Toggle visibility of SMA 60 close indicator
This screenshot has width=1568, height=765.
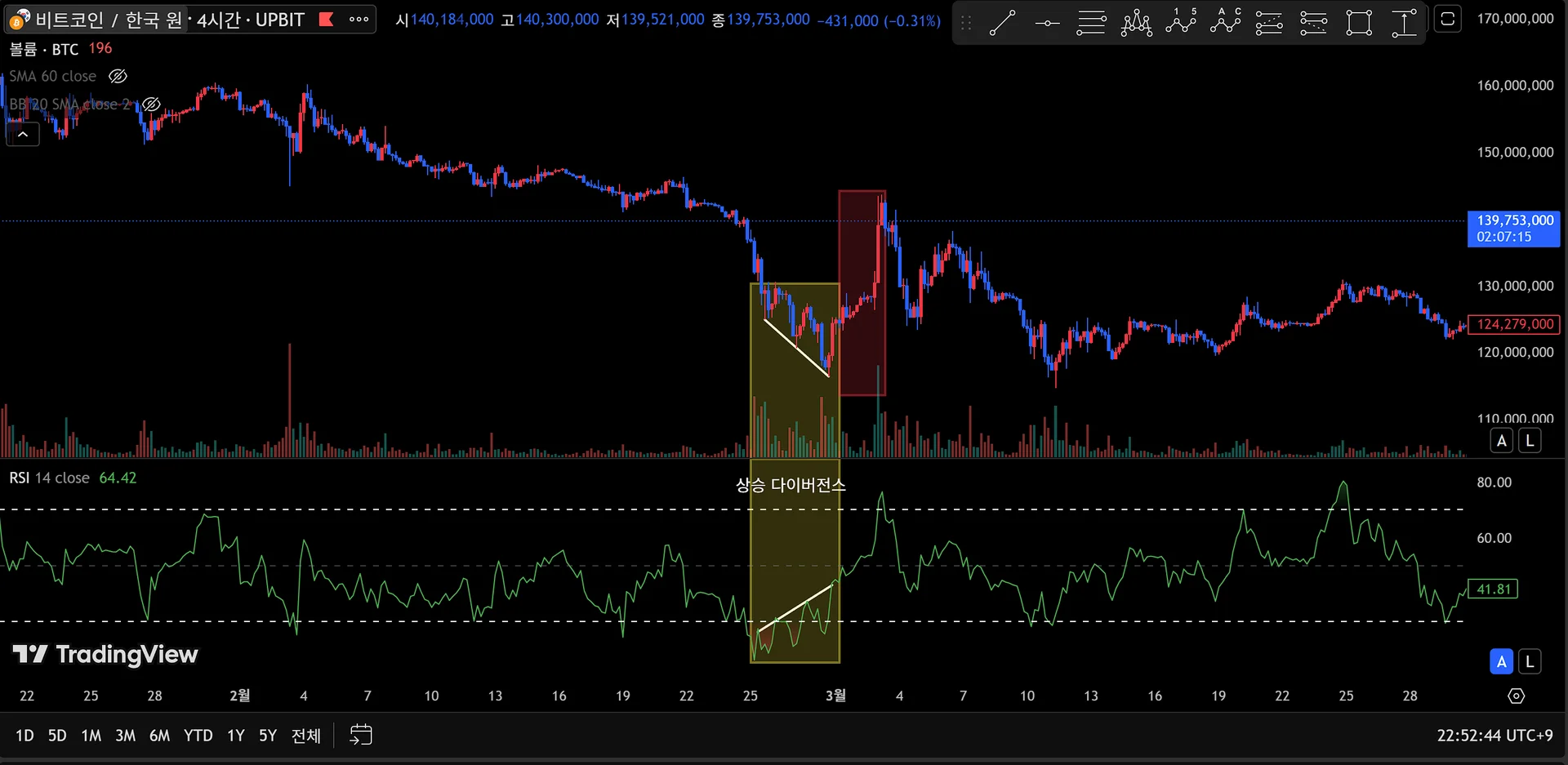pyautogui.click(x=118, y=76)
